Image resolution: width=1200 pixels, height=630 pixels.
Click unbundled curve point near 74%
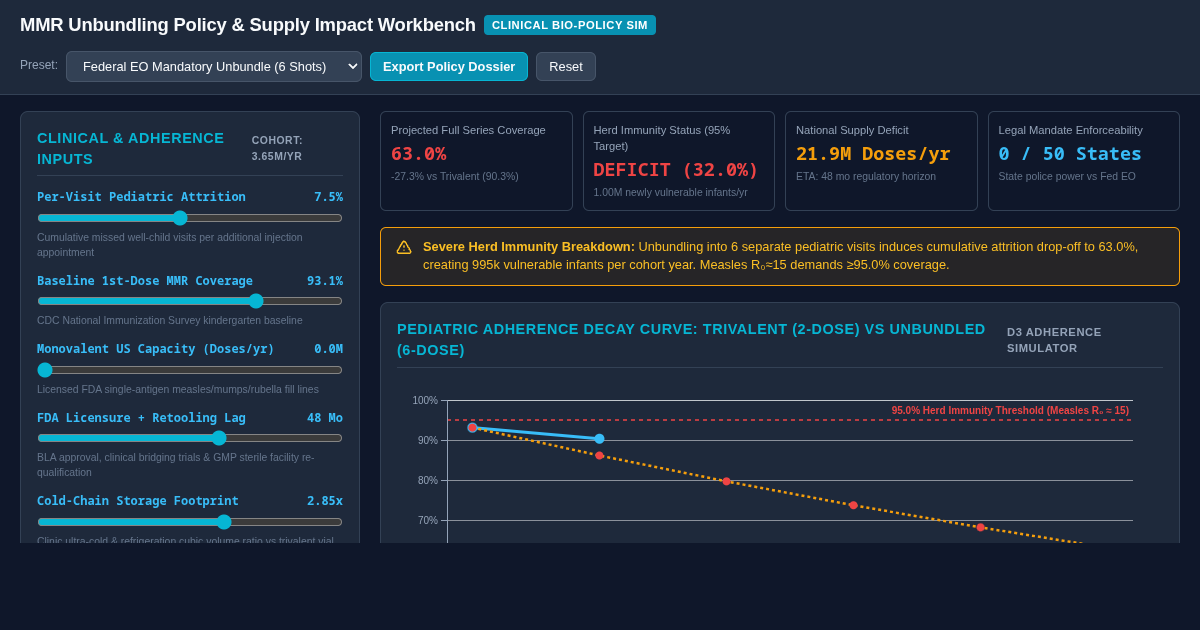[853, 506]
